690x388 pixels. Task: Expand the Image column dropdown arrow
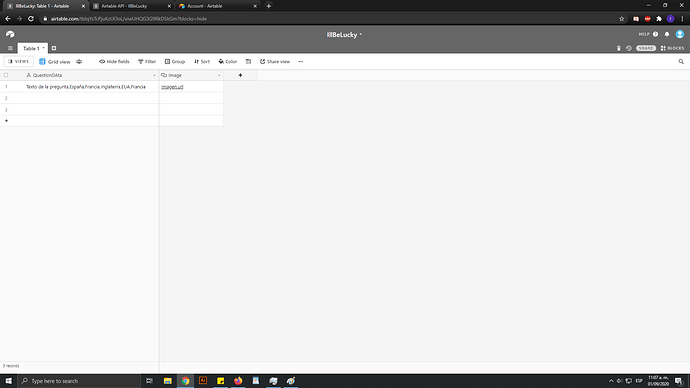[219, 76]
